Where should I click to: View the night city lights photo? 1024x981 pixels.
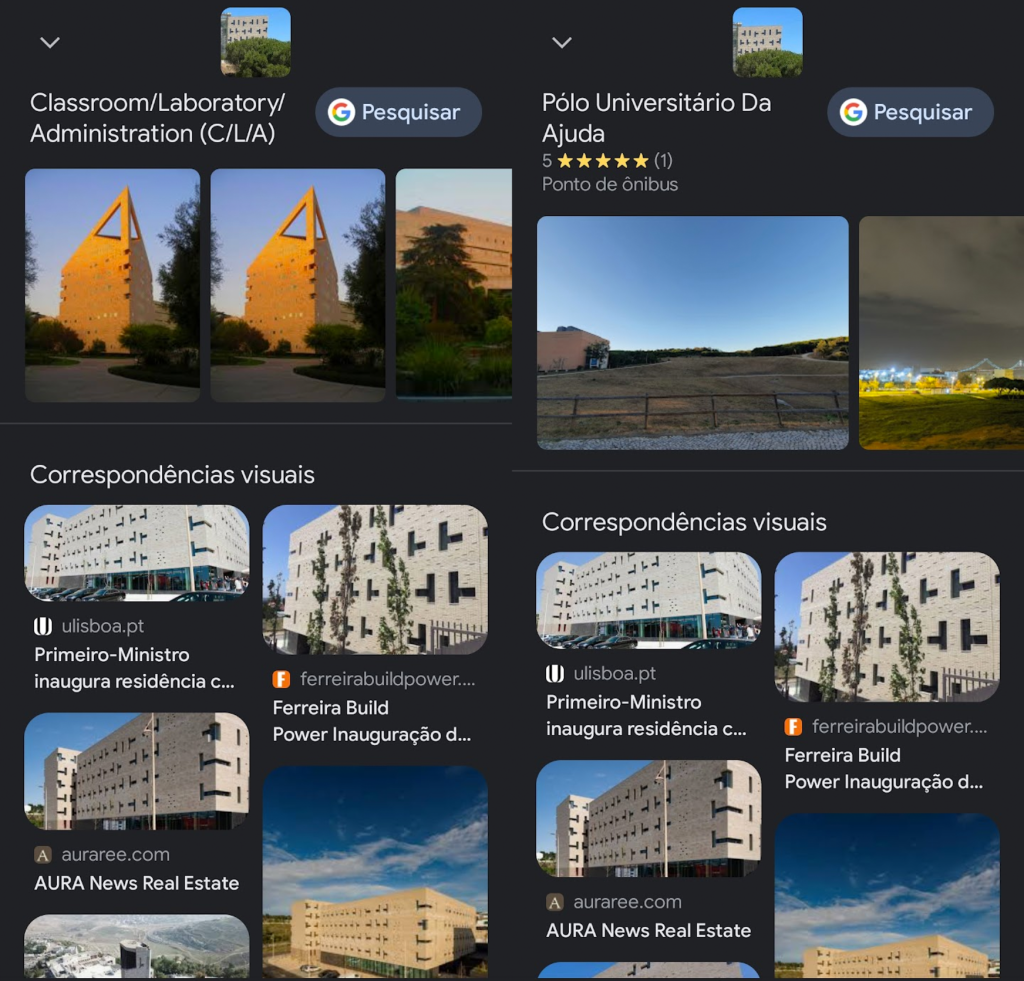[x=941, y=332]
